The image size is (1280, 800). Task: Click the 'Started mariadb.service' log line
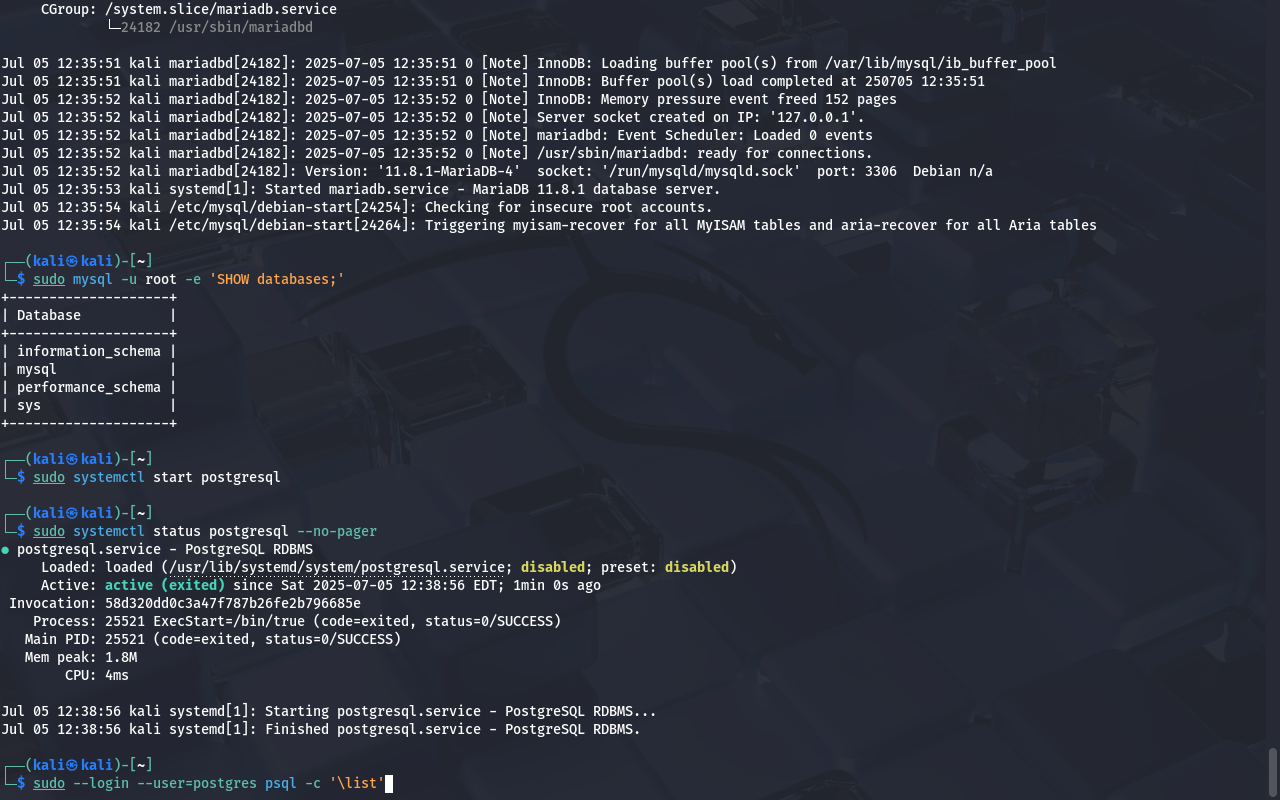click(x=361, y=189)
